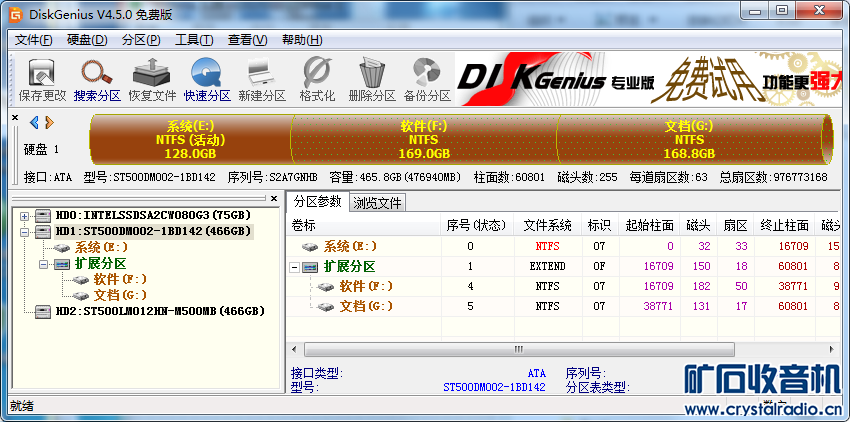Screen dimensions: 850x422
Task: Collapse 扩展分区 node in left tree
Action: tap(43, 264)
